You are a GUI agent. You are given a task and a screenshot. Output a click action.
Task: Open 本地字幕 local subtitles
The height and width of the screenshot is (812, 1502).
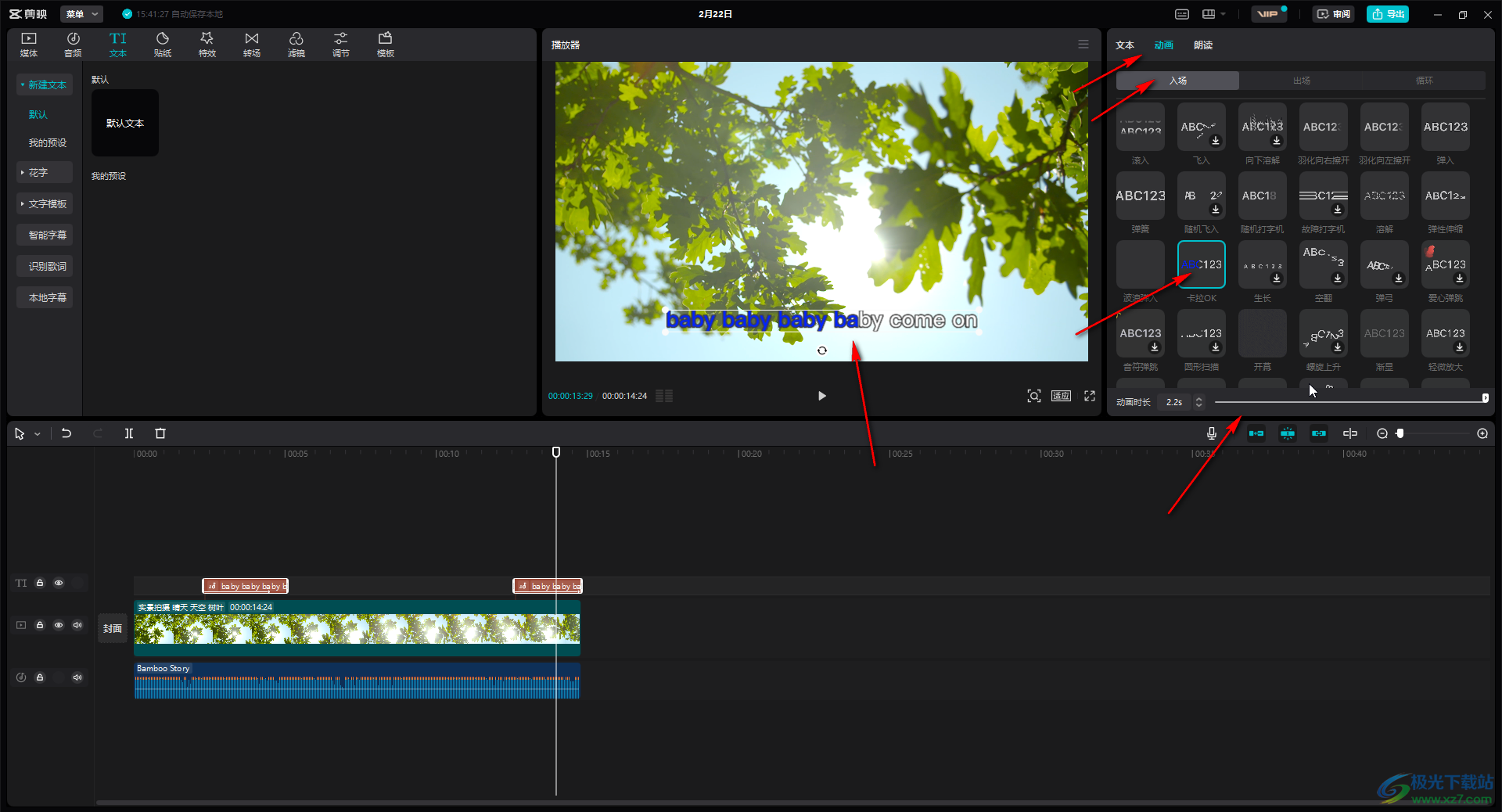coord(45,297)
